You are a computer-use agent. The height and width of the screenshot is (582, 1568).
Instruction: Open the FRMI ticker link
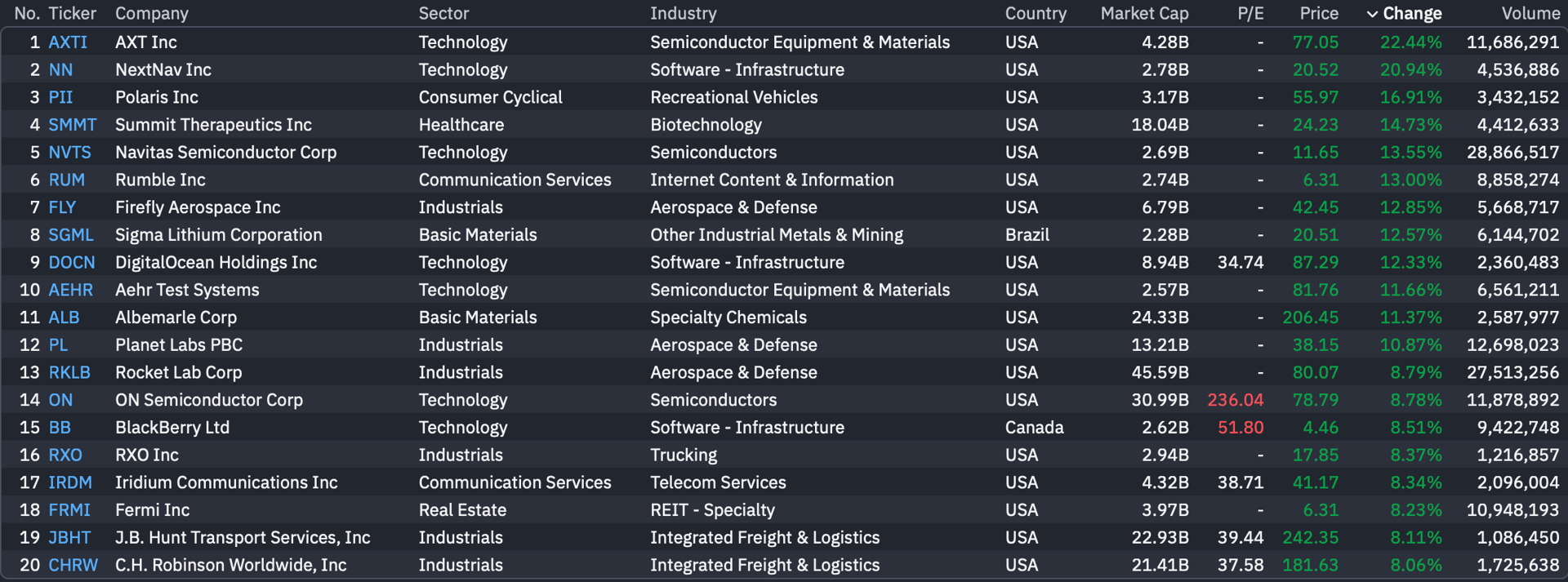click(x=69, y=510)
